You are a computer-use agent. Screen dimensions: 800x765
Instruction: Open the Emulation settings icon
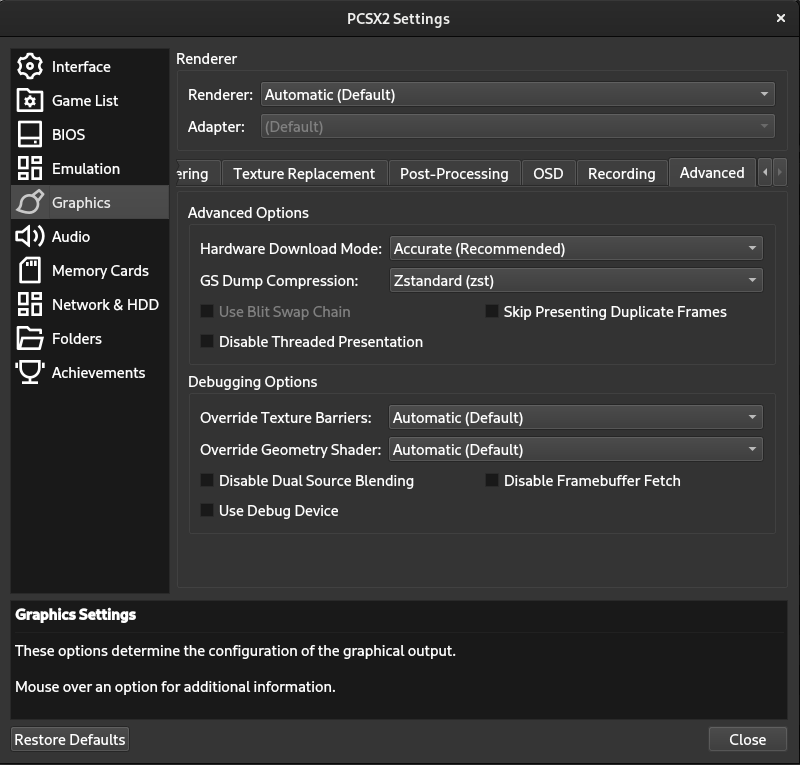point(29,168)
